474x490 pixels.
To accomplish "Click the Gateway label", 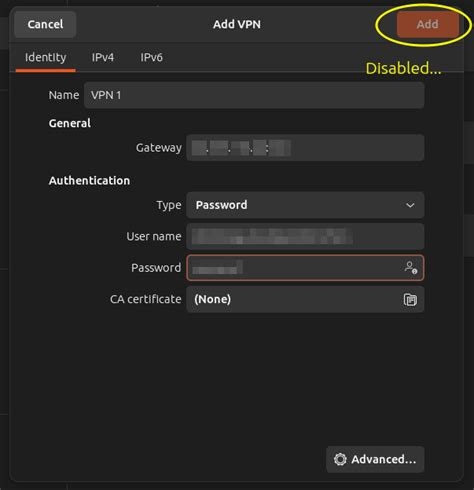I will (x=159, y=148).
